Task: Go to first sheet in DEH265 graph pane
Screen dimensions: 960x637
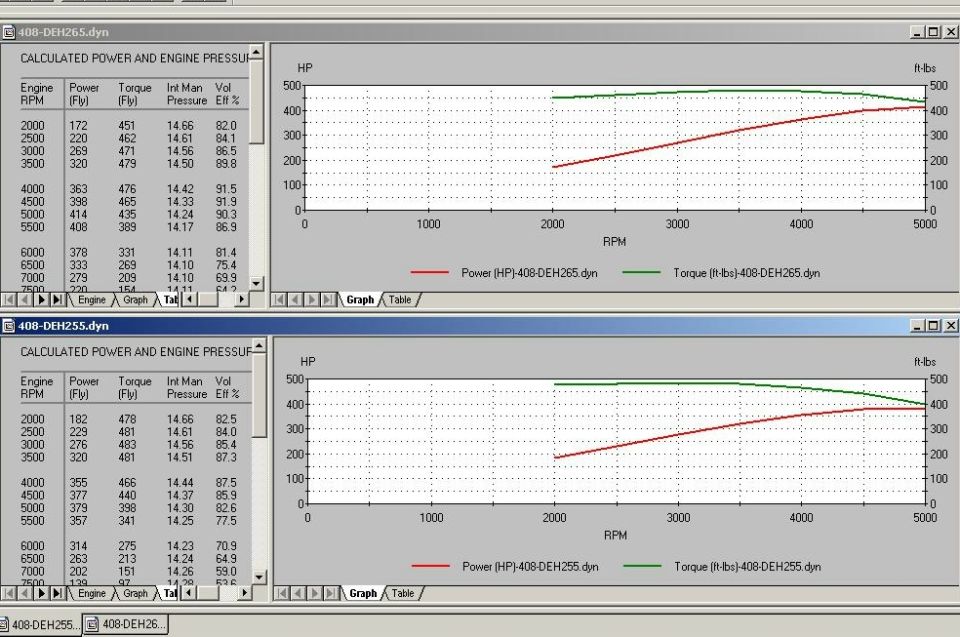Action: [279, 300]
